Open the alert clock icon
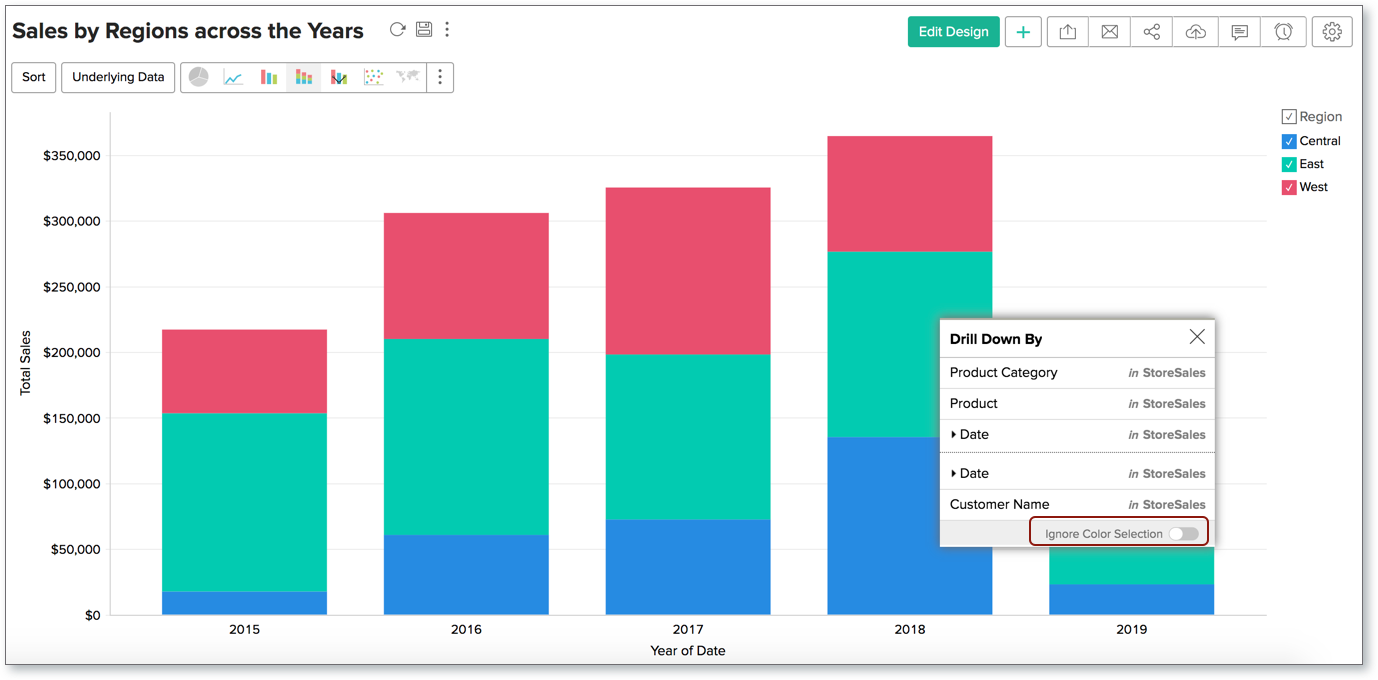 (x=1283, y=32)
